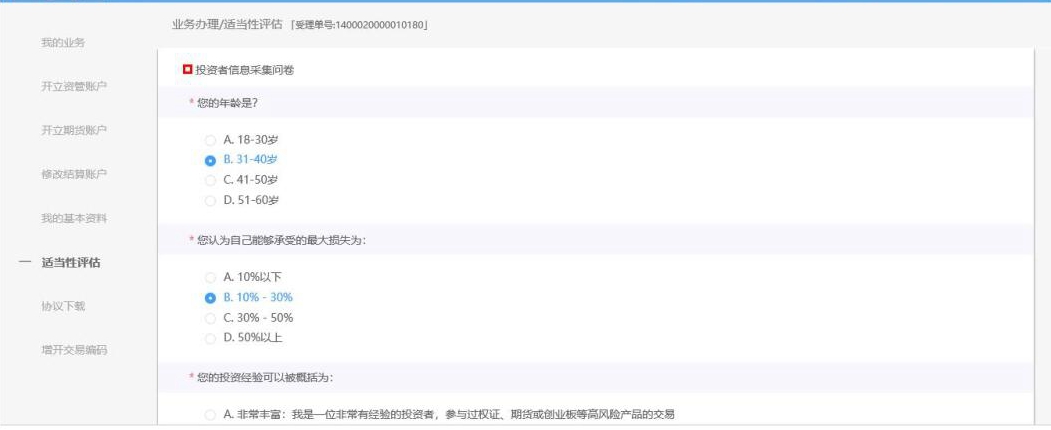Screen dimensions: 1051x430
Task: Go to 增开交易编码 sidebar item
Action: coord(74,350)
